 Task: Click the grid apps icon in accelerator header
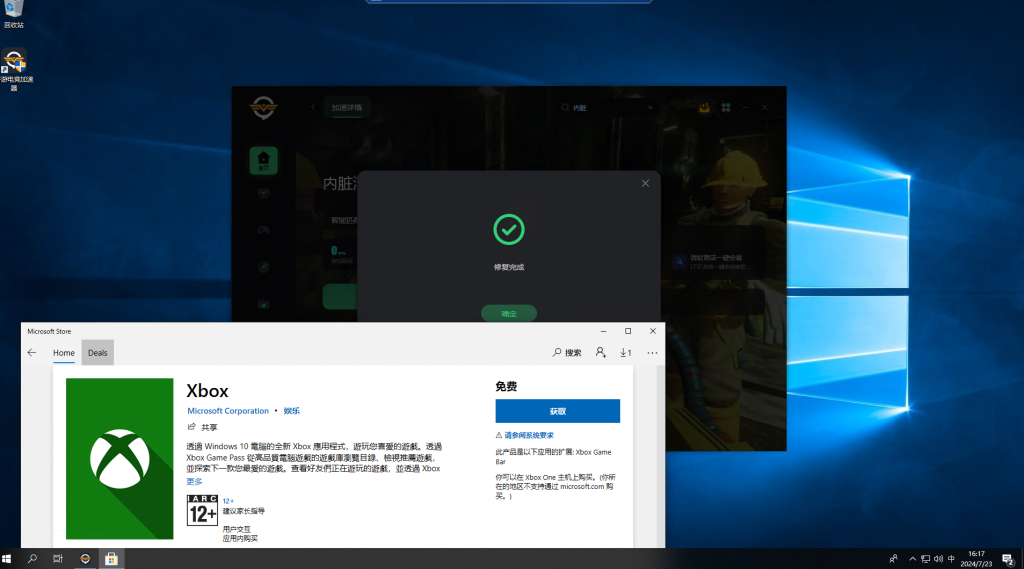pos(726,107)
